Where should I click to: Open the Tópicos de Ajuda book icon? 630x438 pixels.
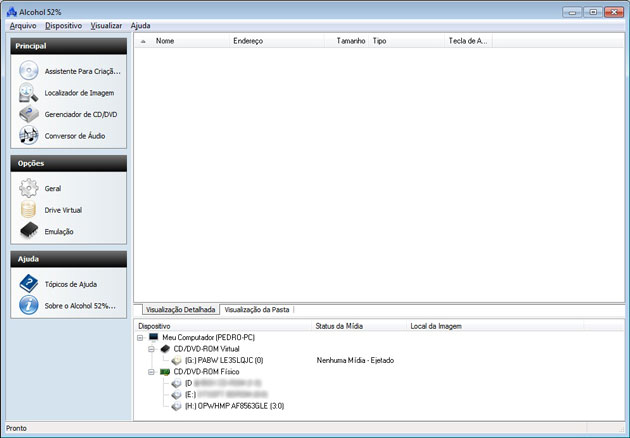29,284
